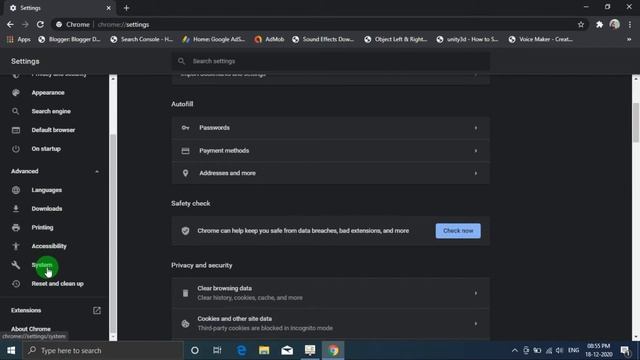Open the Home: Google AdSense bookmark

pyautogui.click(x=213, y=39)
